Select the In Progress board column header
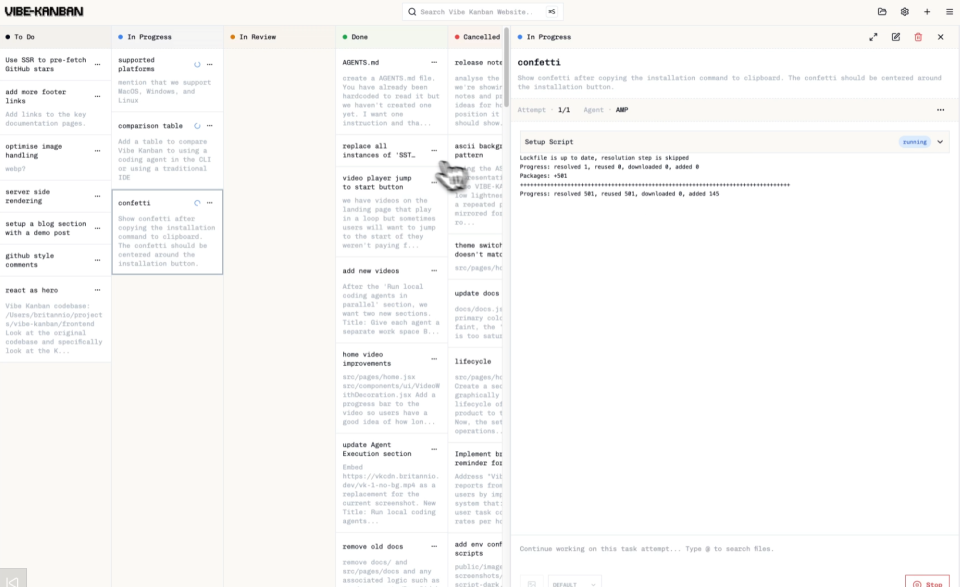The height and width of the screenshot is (587, 960). [167, 37]
